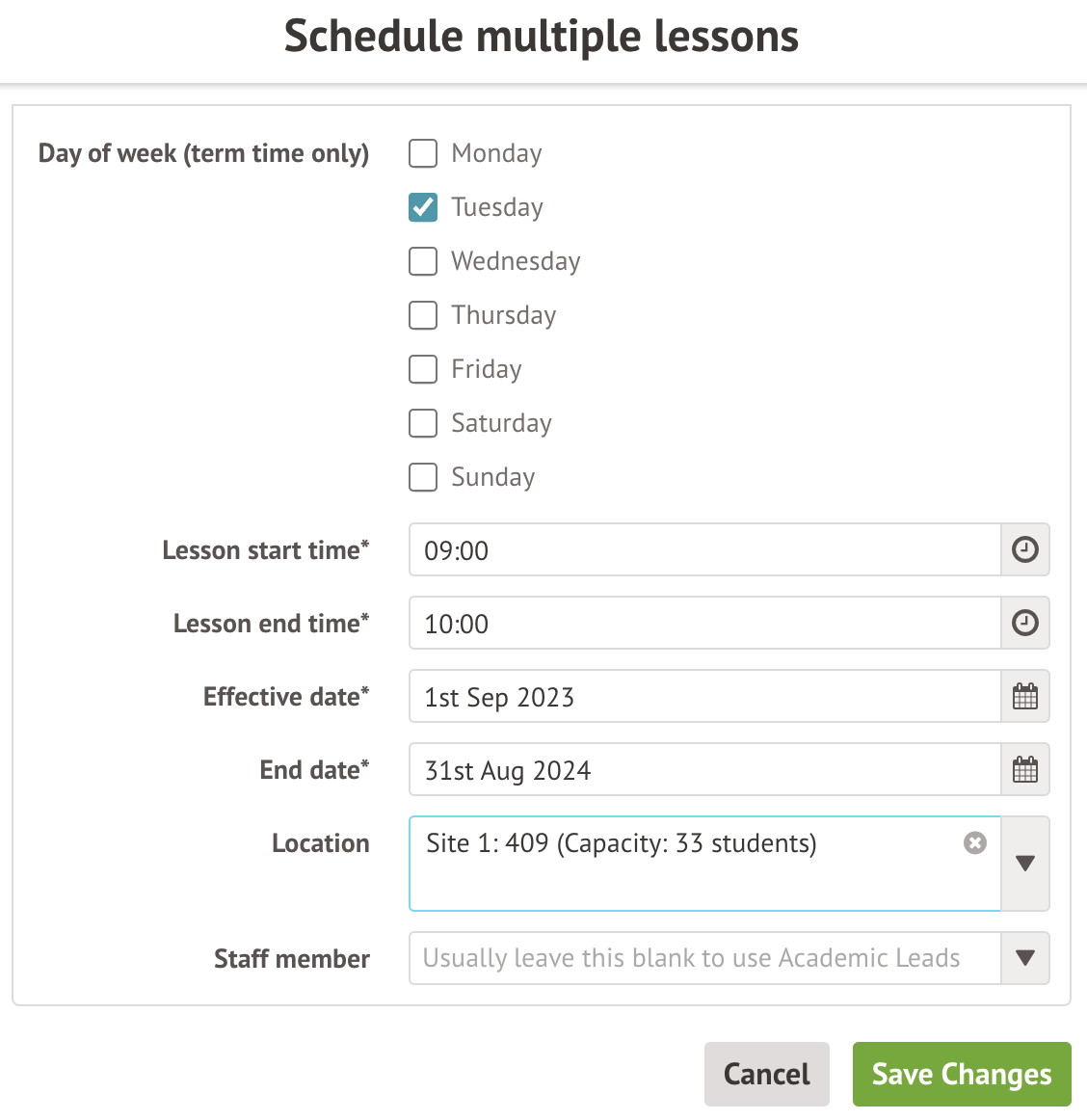
Task: Click Save Changes button
Action: tap(962, 1074)
